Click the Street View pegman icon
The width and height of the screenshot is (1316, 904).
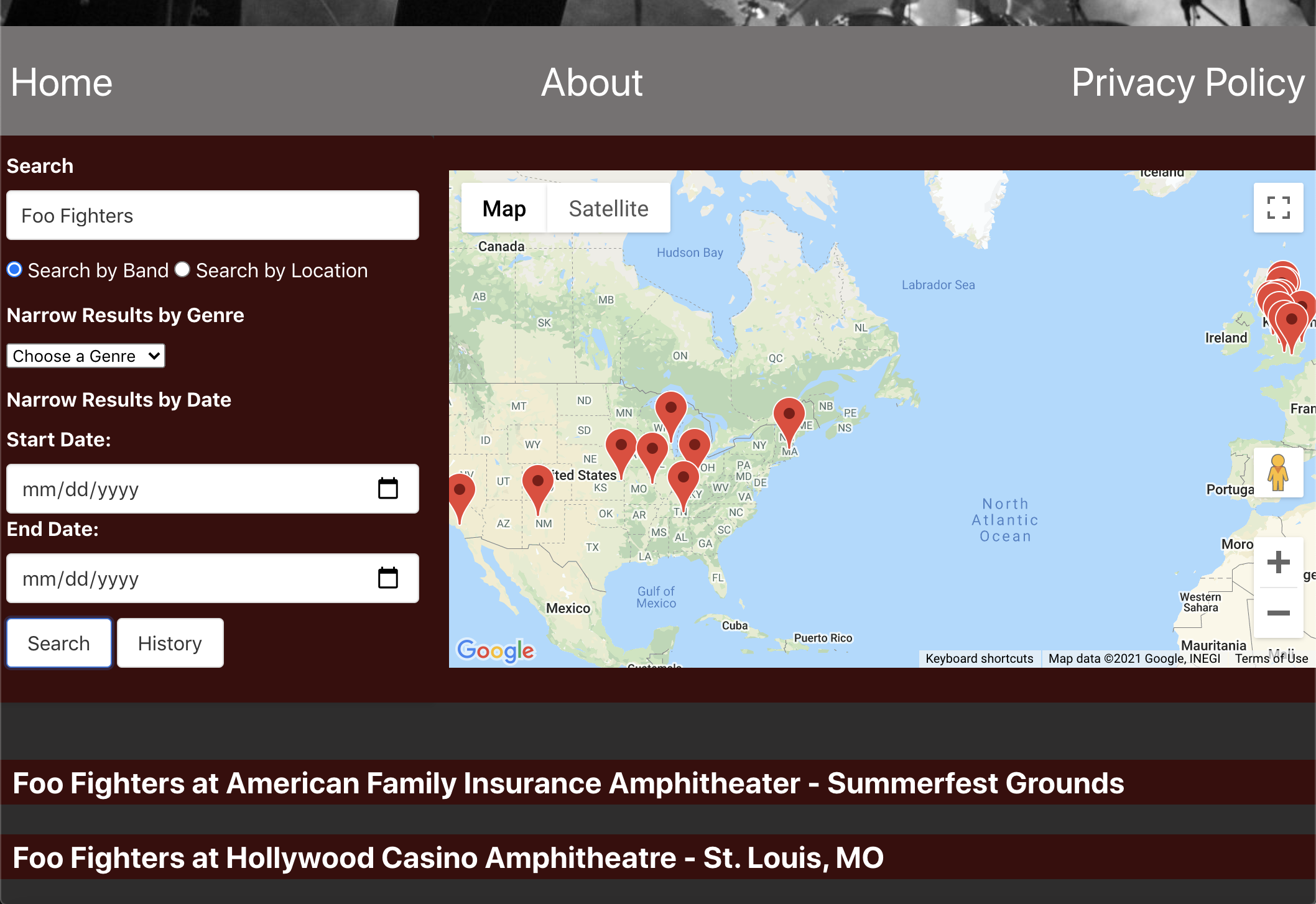click(1278, 473)
